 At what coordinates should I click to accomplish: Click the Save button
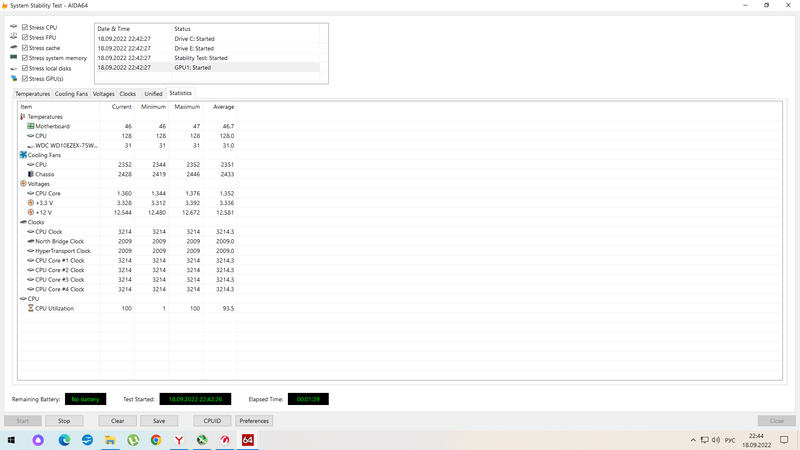point(159,421)
